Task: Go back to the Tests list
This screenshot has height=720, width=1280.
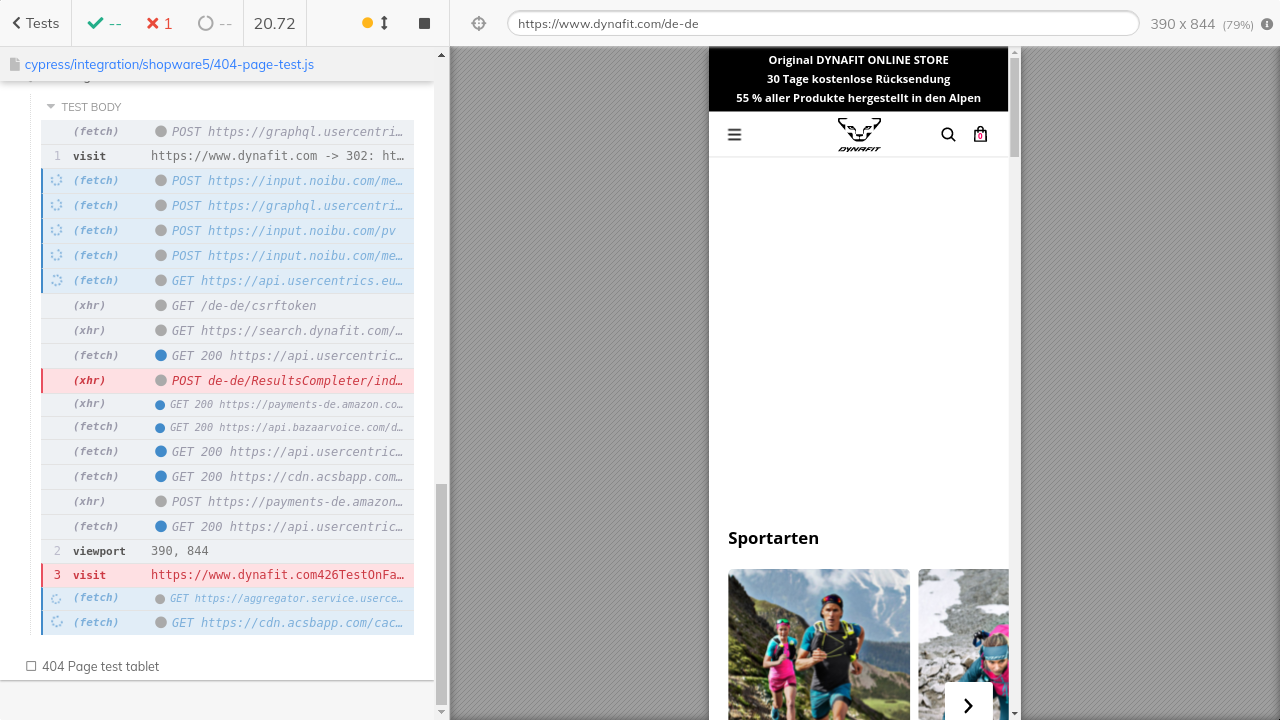Action: point(36,23)
